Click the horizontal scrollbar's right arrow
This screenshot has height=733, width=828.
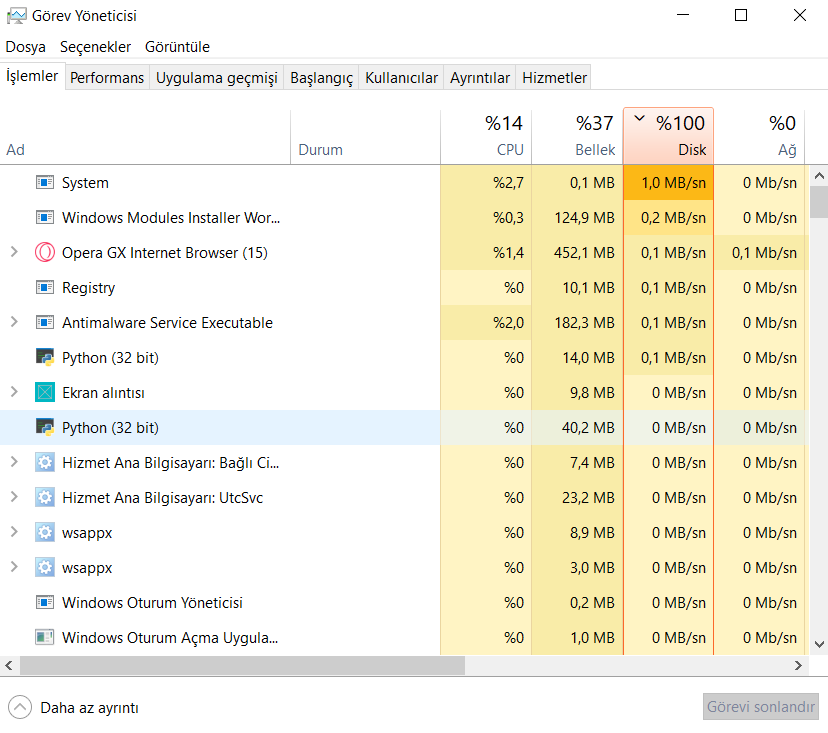point(799,666)
